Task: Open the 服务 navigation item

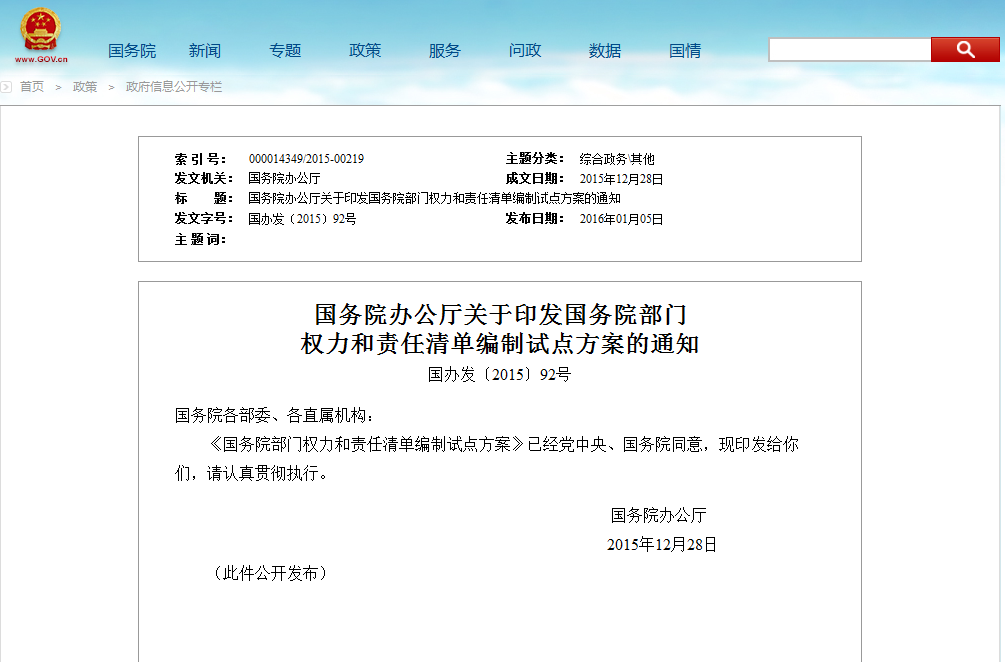Action: point(445,51)
